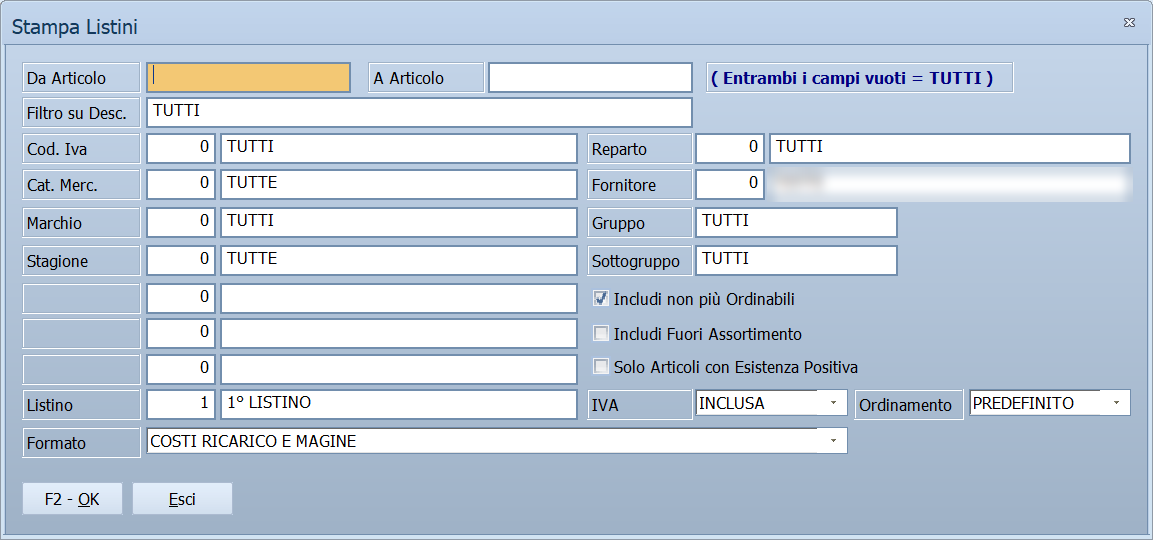Click the 1° LISTINO description field
1153x540 pixels.
tap(399, 404)
